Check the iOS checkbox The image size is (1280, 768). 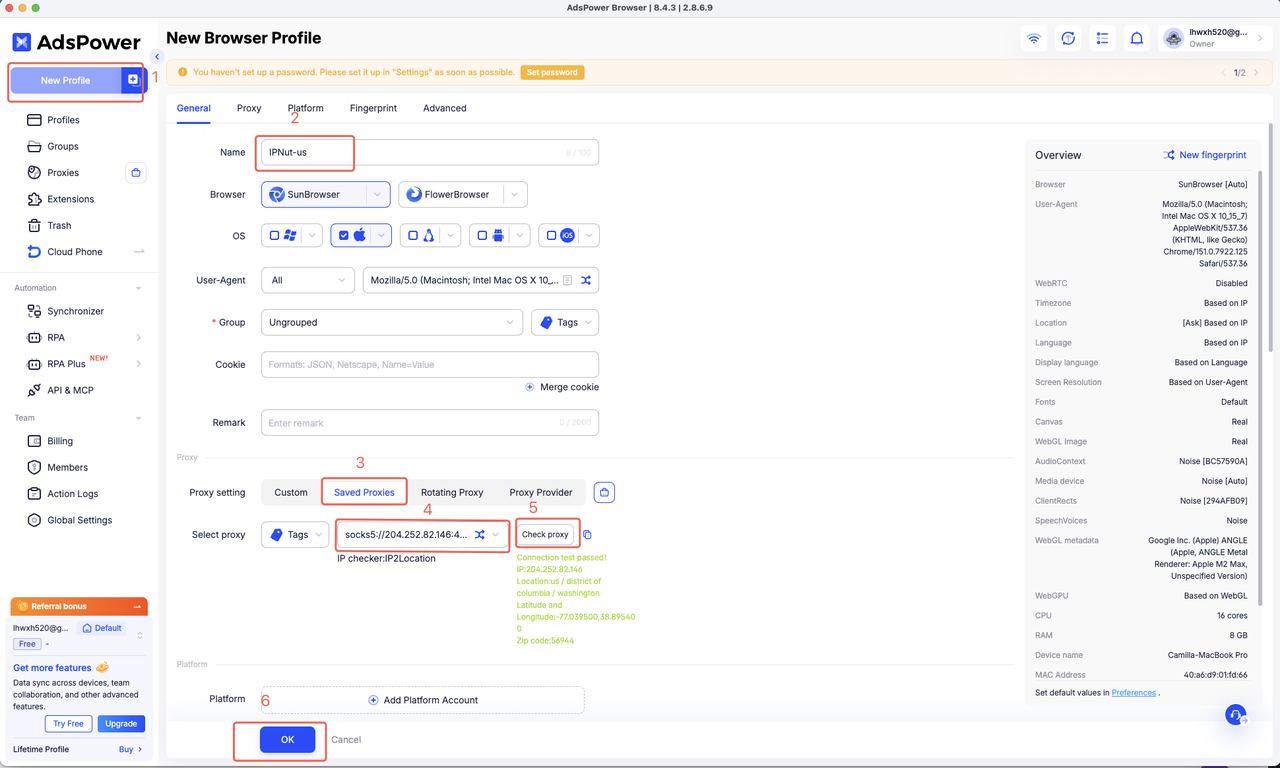pos(552,236)
